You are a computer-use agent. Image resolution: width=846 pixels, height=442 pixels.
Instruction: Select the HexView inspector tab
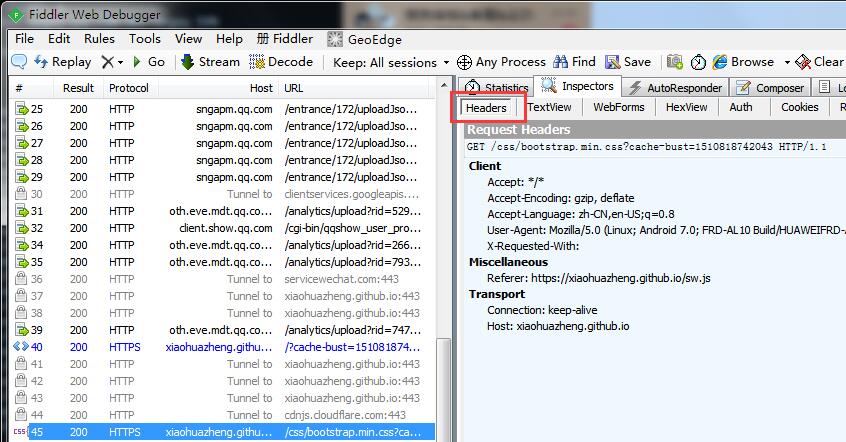pos(686,107)
